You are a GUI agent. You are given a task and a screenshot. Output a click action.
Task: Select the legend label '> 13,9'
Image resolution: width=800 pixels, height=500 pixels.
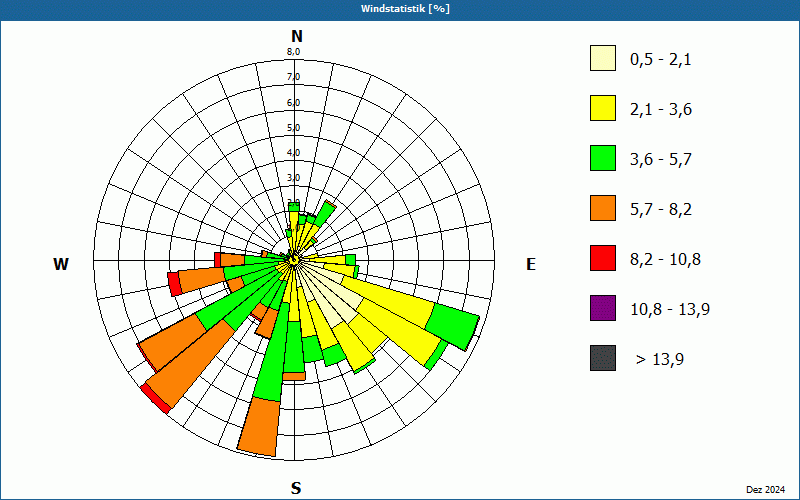click(660, 360)
